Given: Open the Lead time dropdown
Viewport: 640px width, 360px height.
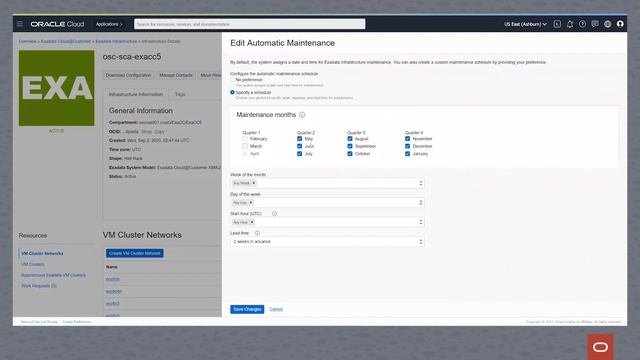Looking at the screenshot, I should (327, 242).
